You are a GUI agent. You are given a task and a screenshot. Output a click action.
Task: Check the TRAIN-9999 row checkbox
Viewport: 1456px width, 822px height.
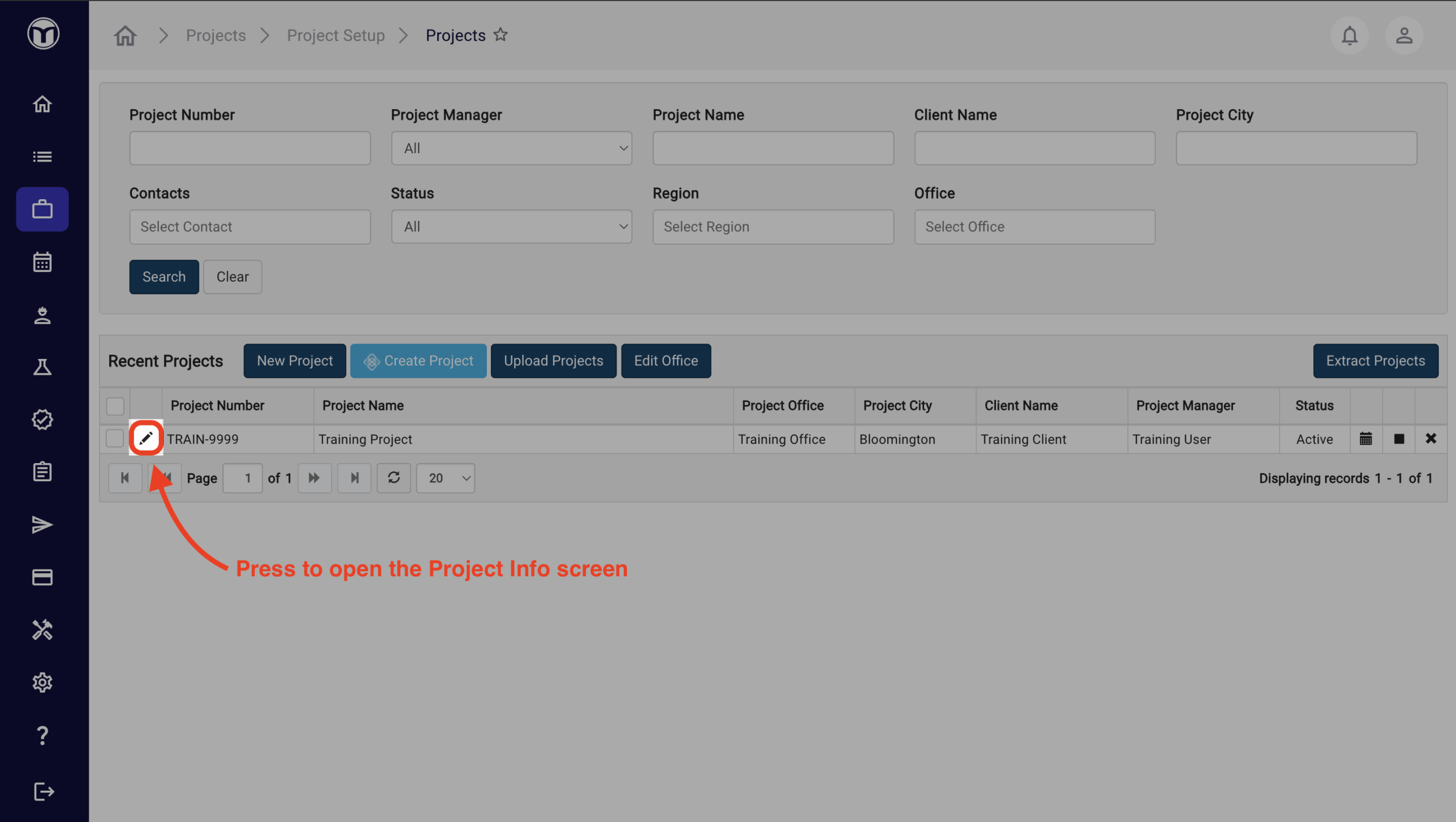click(115, 439)
